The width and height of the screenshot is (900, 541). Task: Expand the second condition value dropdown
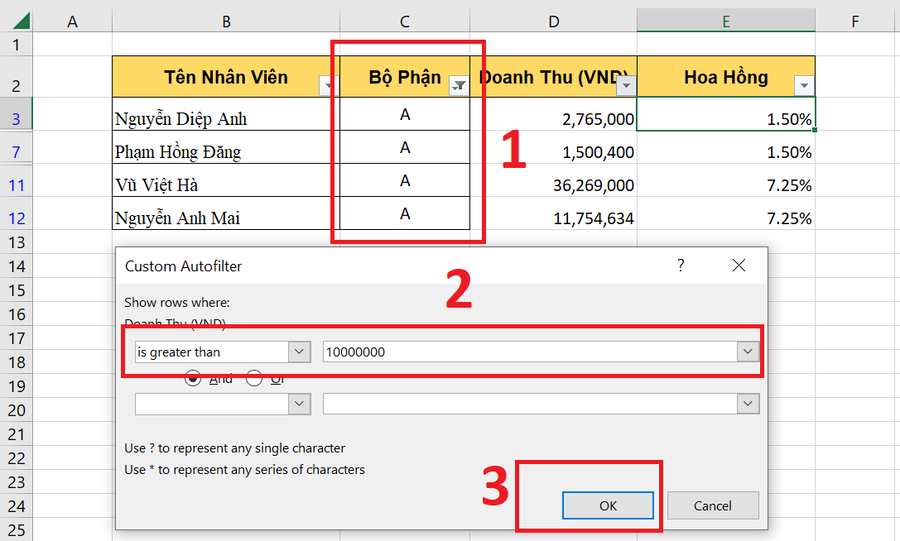pyautogui.click(x=748, y=404)
